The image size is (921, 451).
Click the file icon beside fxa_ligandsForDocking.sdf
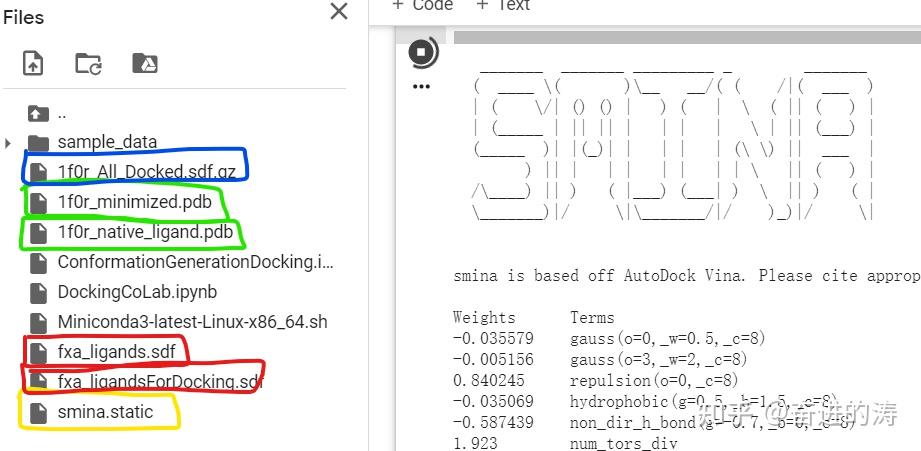(38, 382)
